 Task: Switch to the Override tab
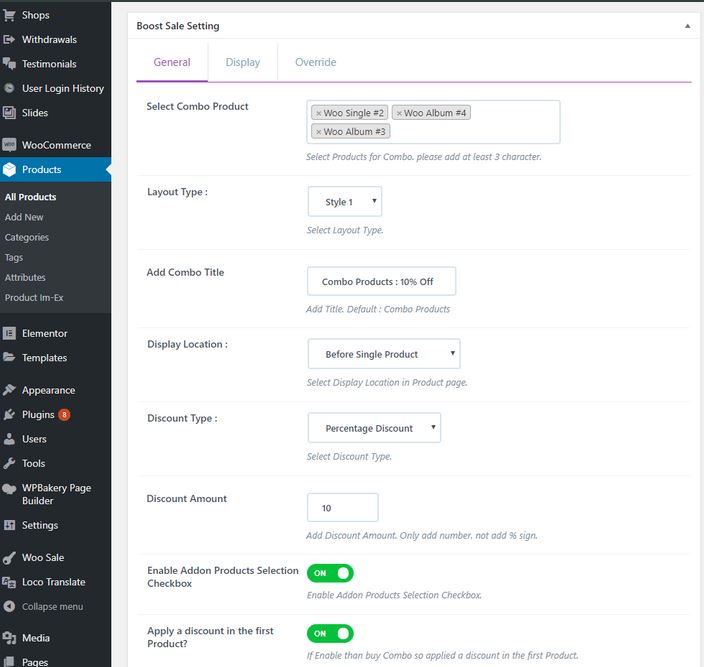pos(315,62)
